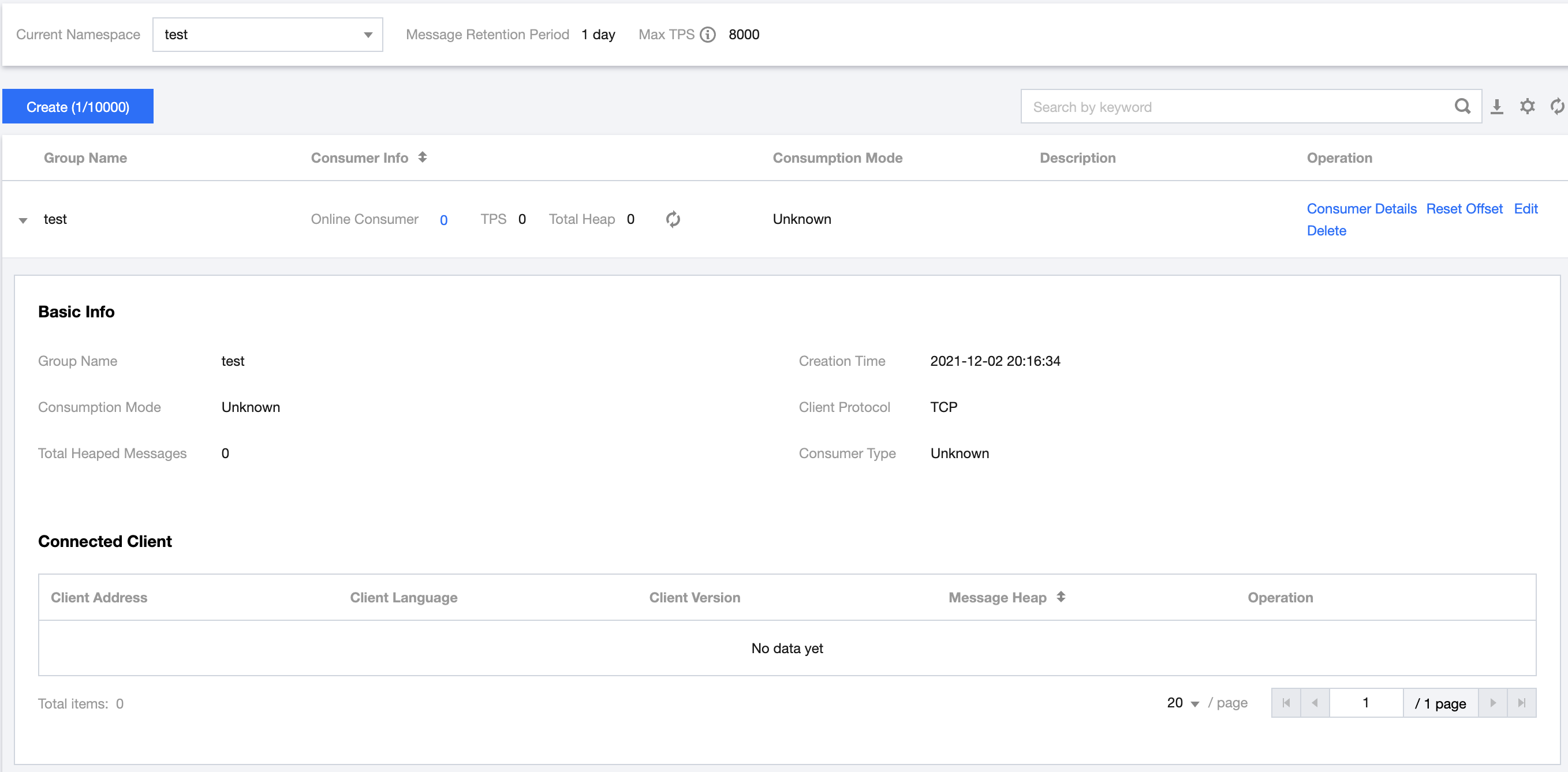The image size is (1568, 772).
Task: Click the Online Consumer count 0 link
Action: coord(444,220)
